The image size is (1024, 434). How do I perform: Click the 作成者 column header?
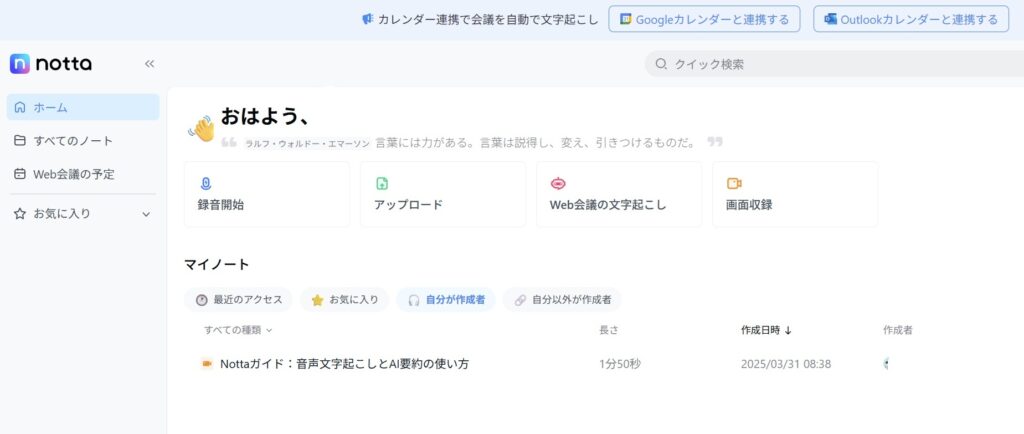[x=898, y=330]
